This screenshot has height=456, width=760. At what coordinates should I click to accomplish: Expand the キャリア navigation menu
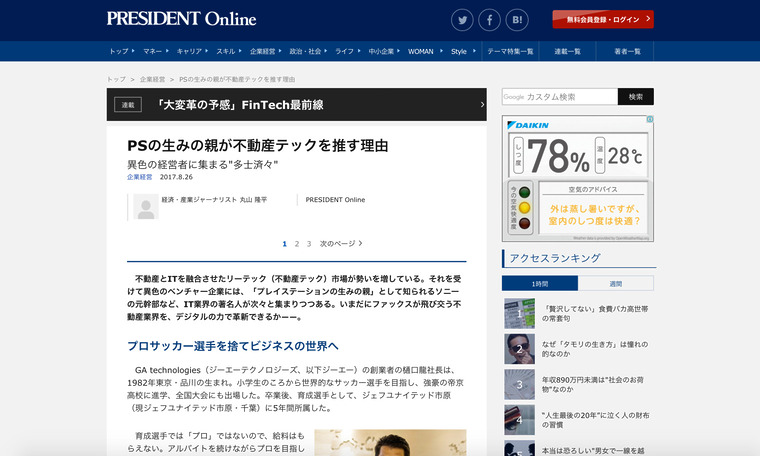click(191, 51)
